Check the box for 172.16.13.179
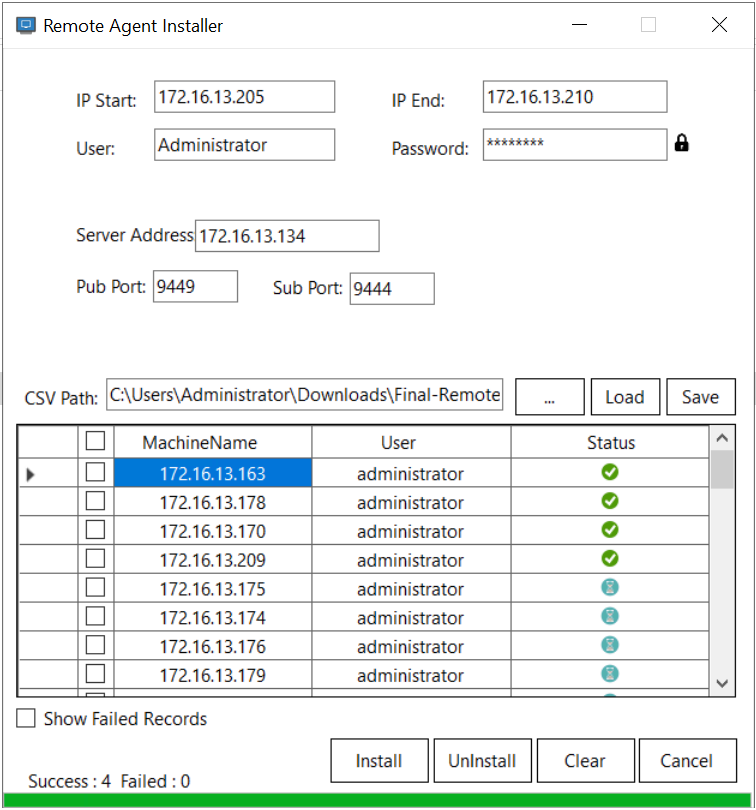The width and height of the screenshot is (756, 810). click(95, 674)
